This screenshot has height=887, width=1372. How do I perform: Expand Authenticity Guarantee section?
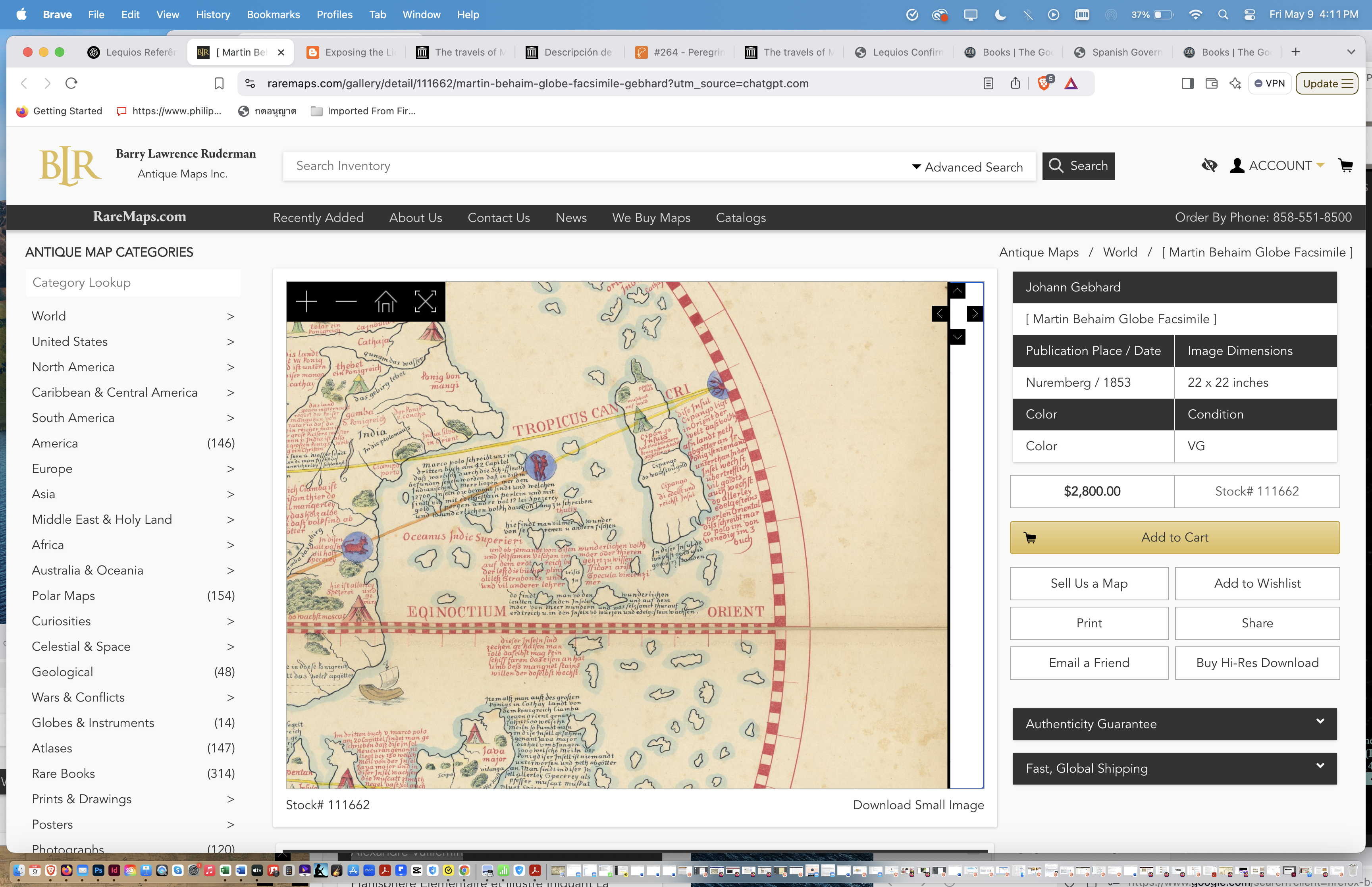pos(1175,724)
